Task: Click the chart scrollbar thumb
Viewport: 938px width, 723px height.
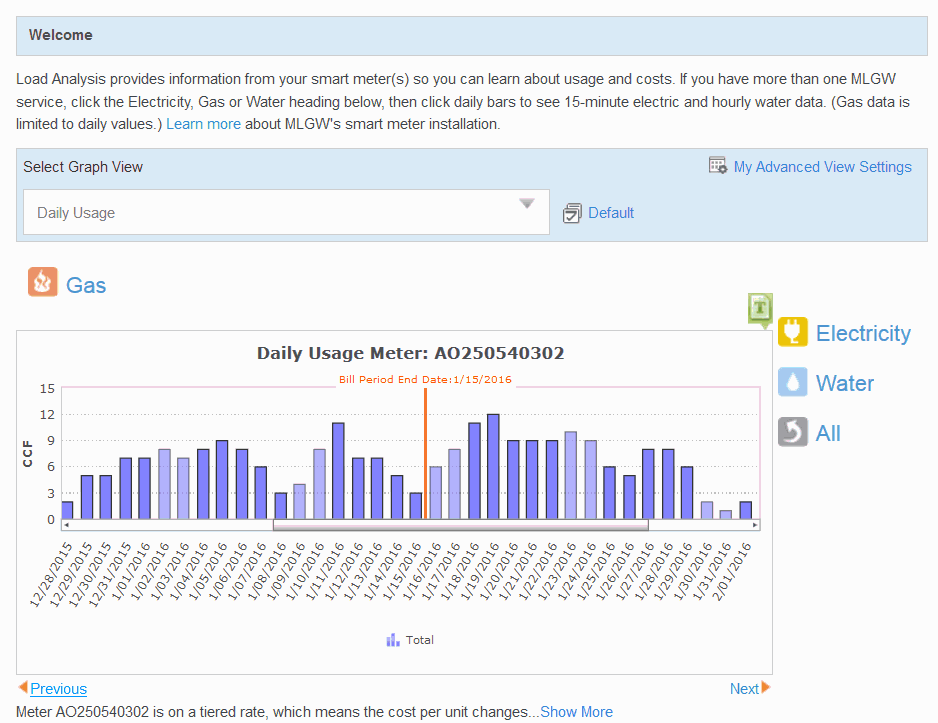Action: click(x=461, y=525)
